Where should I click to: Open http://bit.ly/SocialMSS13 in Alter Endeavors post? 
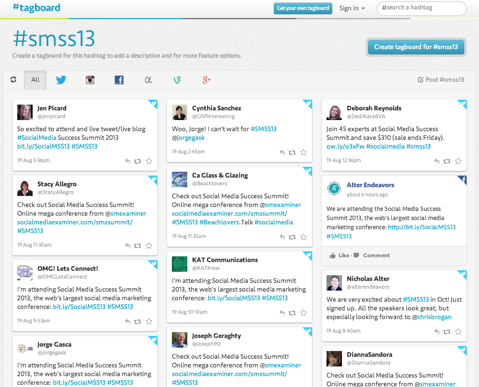click(422, 227)
